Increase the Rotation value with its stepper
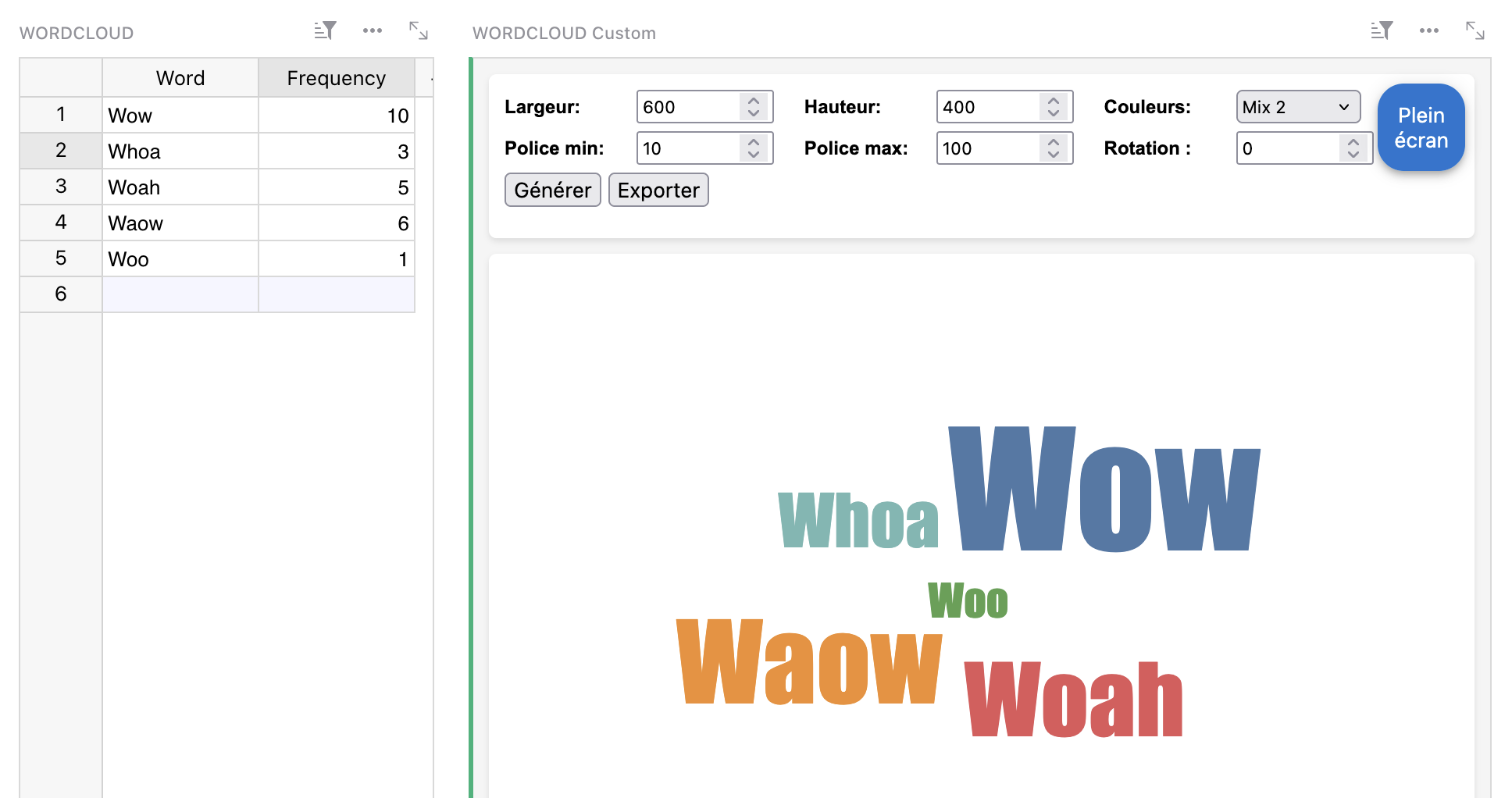The width and height of the screenshot is (1512, 798). pos(1353,142)
